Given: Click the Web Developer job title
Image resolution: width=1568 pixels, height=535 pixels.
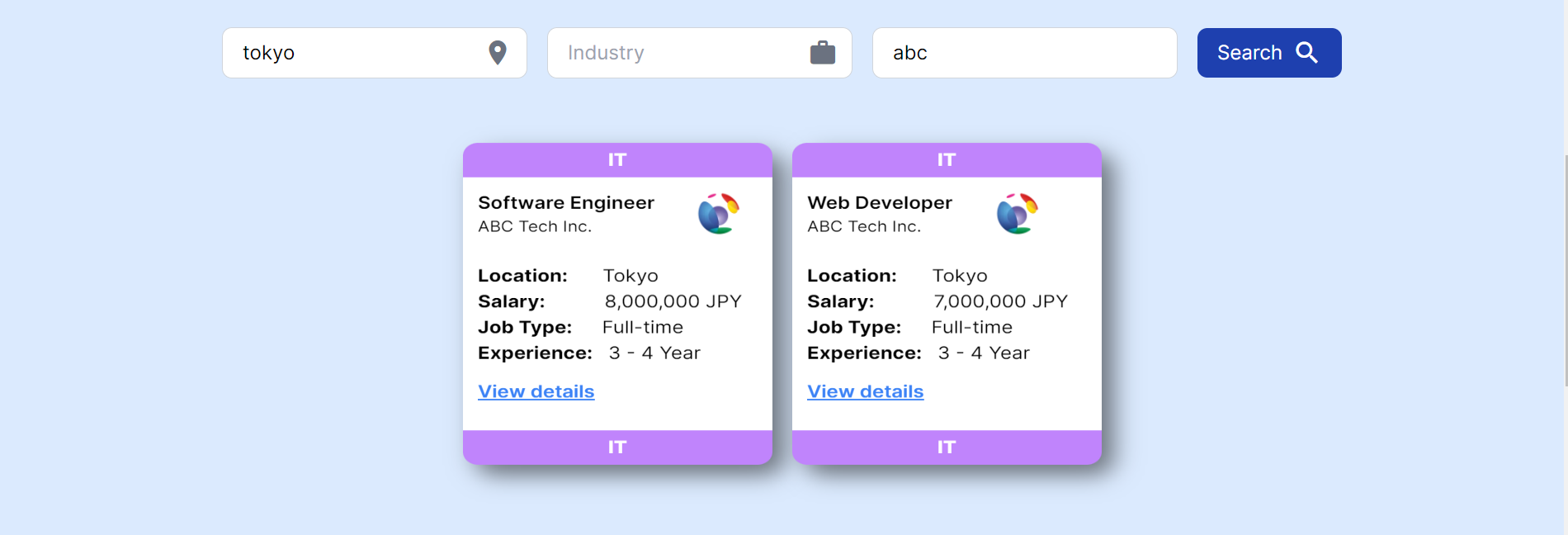Looking at the screenshot, I should pos(879,202).
